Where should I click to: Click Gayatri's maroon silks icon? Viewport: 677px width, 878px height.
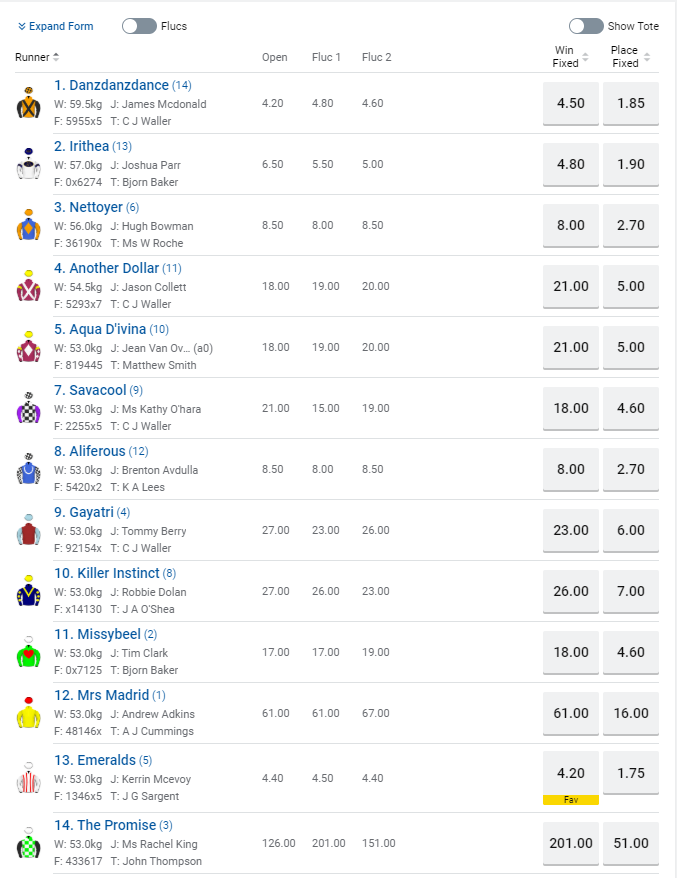coord(28,530)
